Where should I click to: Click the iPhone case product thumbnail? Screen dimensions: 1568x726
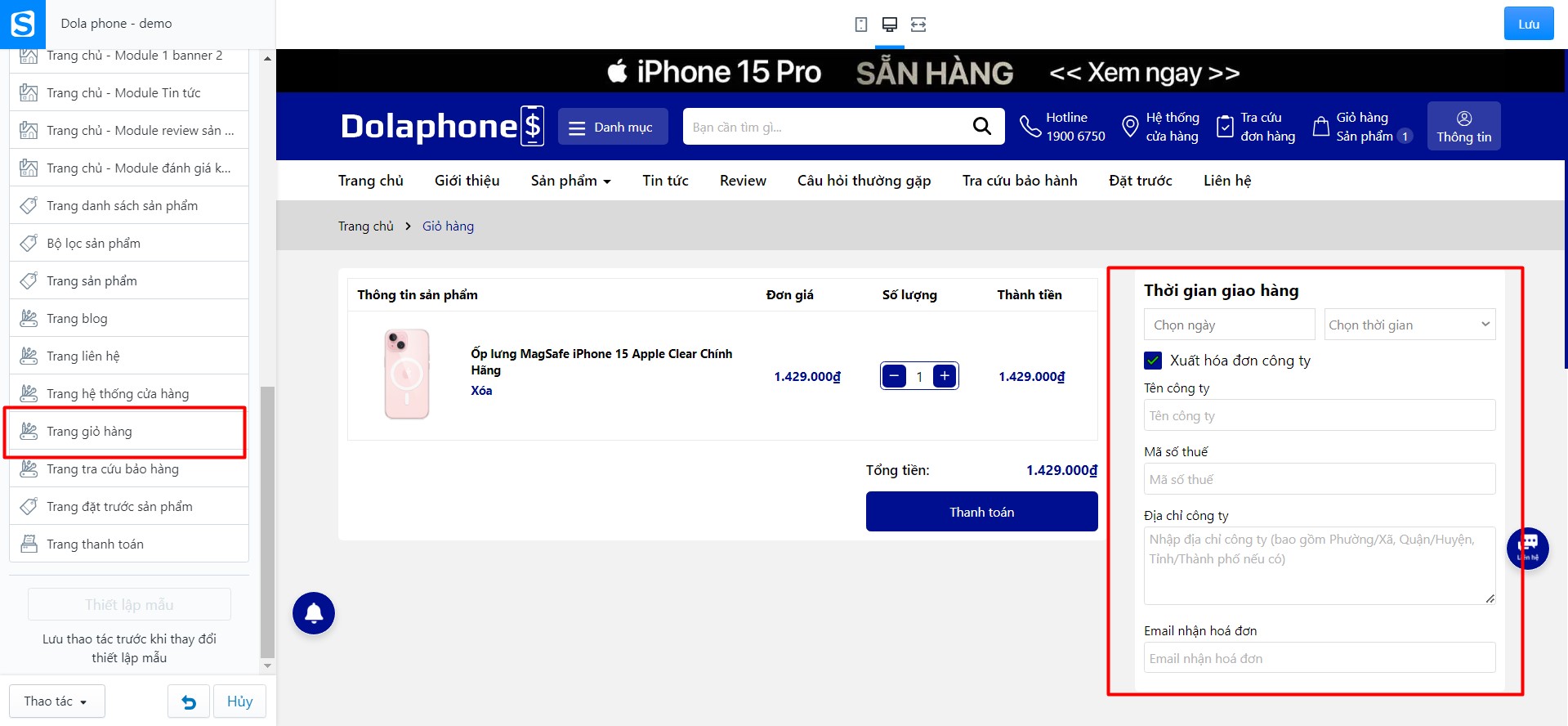point(407,374)
